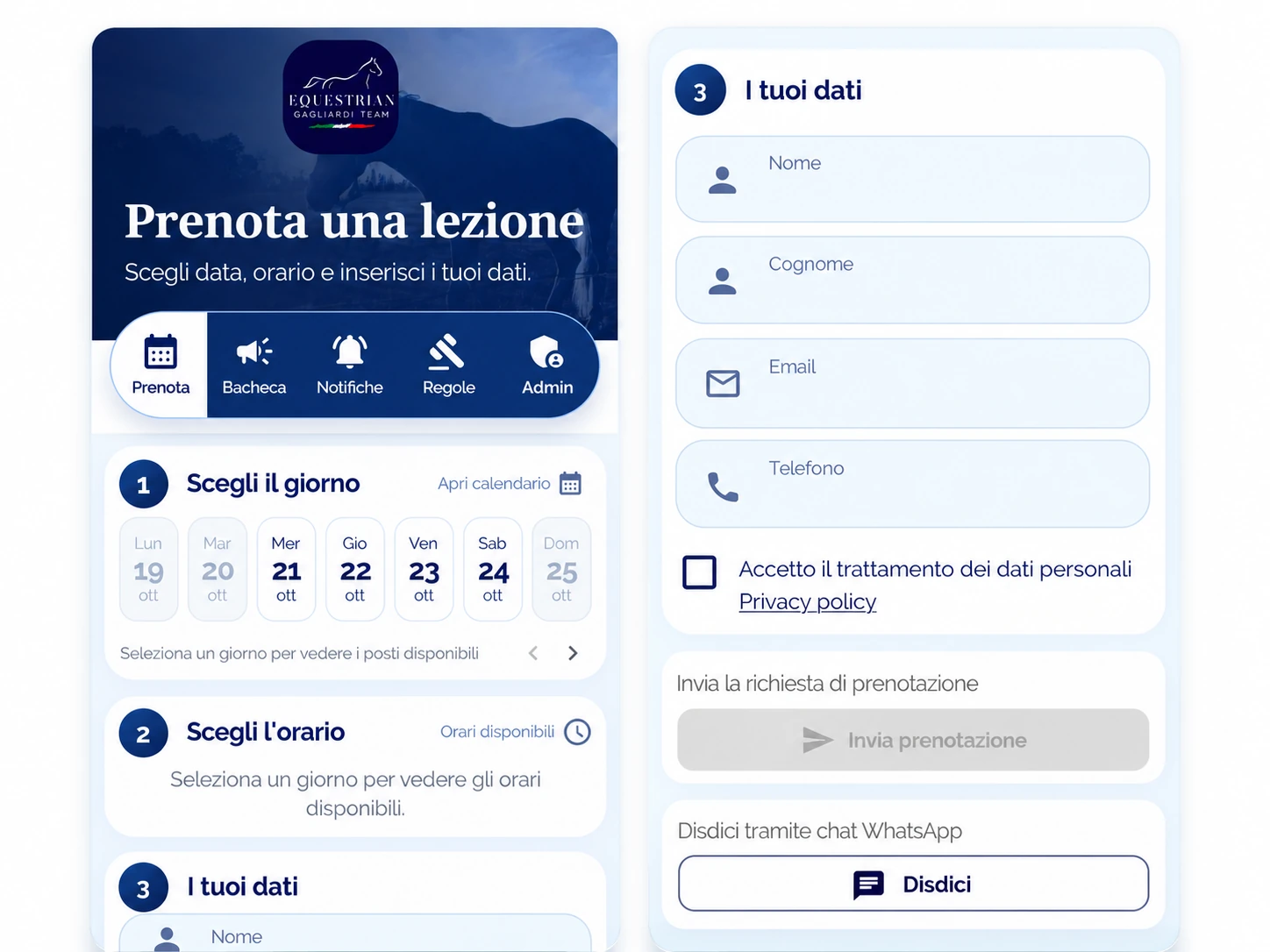Viewport: 1270px width, 952px height.
Task: Click the 'Prenota una lezione' heading
Action: tap(354, 221)
